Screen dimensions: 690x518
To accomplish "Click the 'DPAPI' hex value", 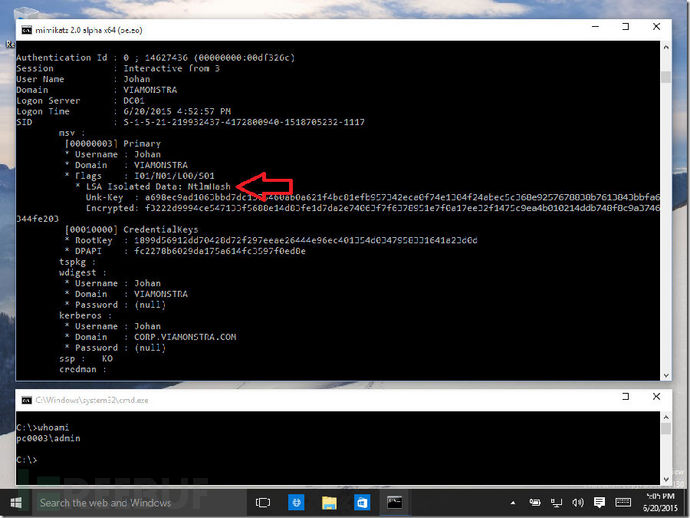I will click(220, 251).
